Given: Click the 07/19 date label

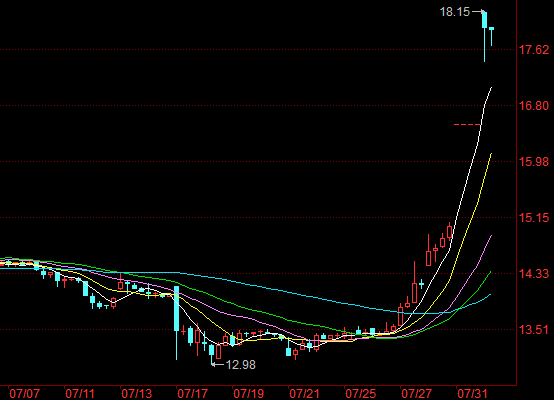Looking at the screenshot, I should (x=248, y=394).
